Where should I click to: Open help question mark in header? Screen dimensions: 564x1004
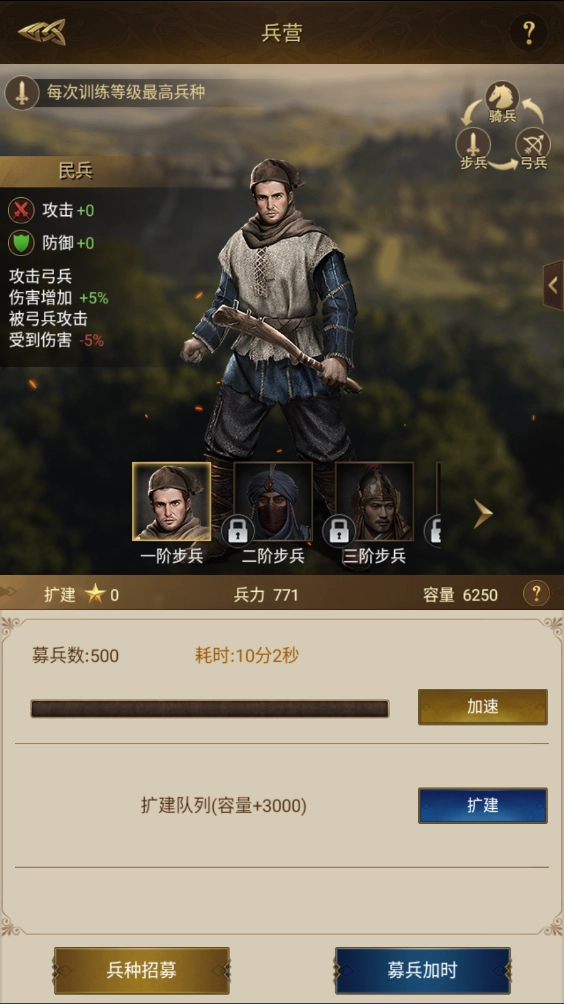click(x=529, y=32)
